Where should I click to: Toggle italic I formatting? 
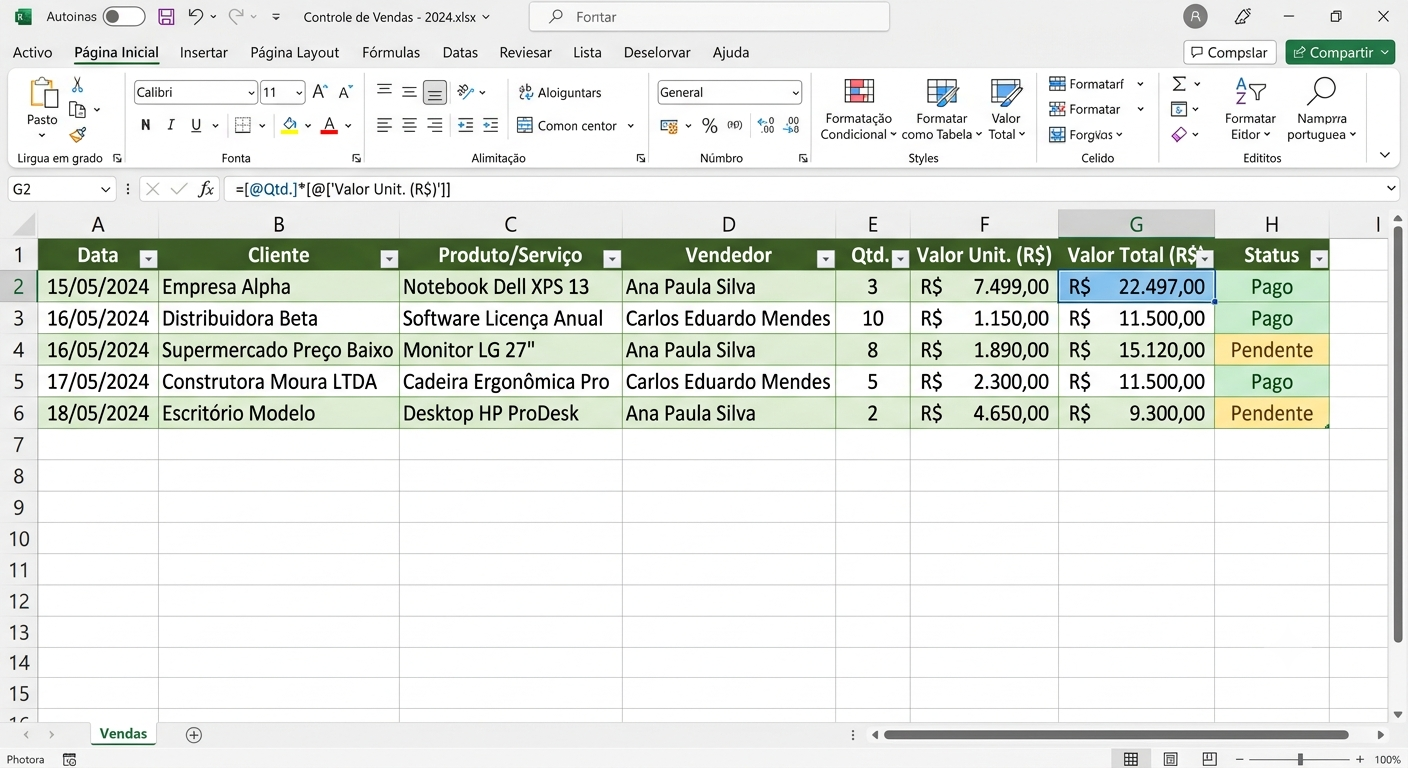tap(171, 125)
